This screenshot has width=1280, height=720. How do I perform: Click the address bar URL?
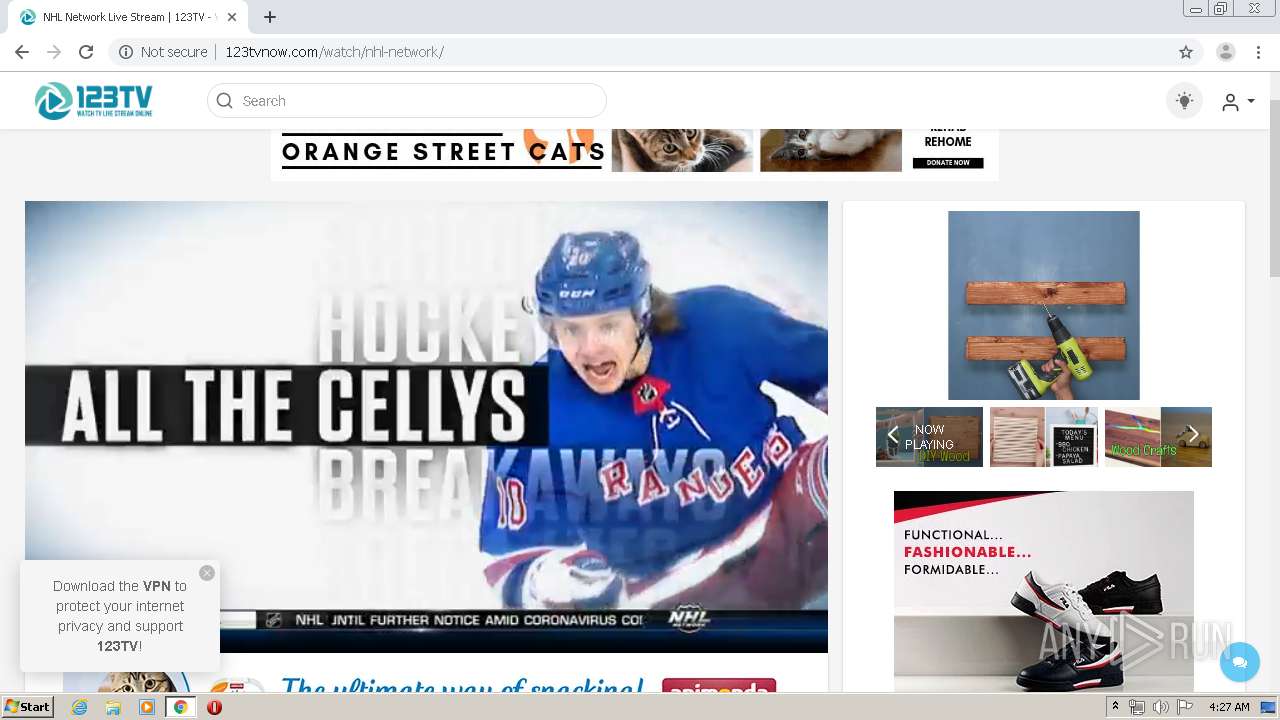coord(334,52)
